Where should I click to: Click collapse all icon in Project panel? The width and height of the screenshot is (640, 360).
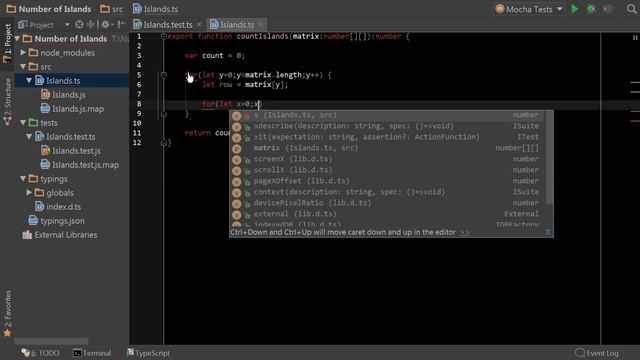coord(91,25)
